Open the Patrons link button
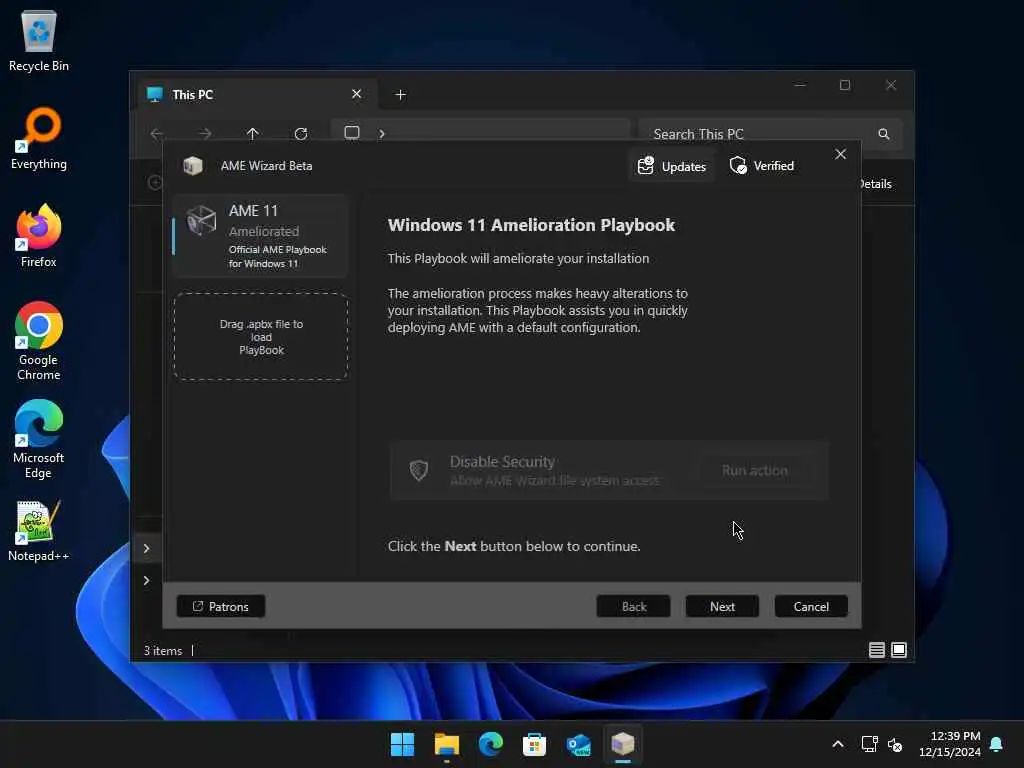The width and height of the screenshot is (1024, 768). click(x=221, y=607)
